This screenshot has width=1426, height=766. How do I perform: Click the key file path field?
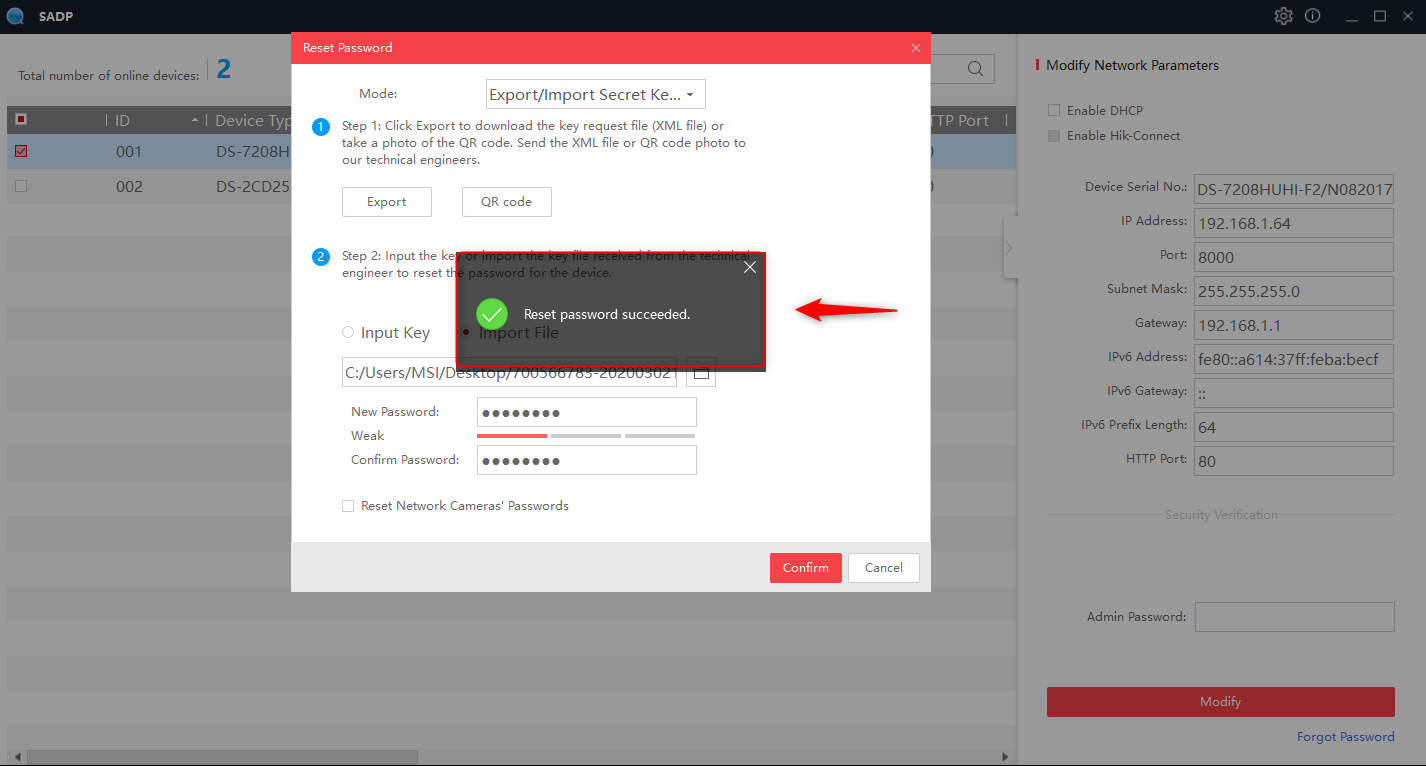510,373
